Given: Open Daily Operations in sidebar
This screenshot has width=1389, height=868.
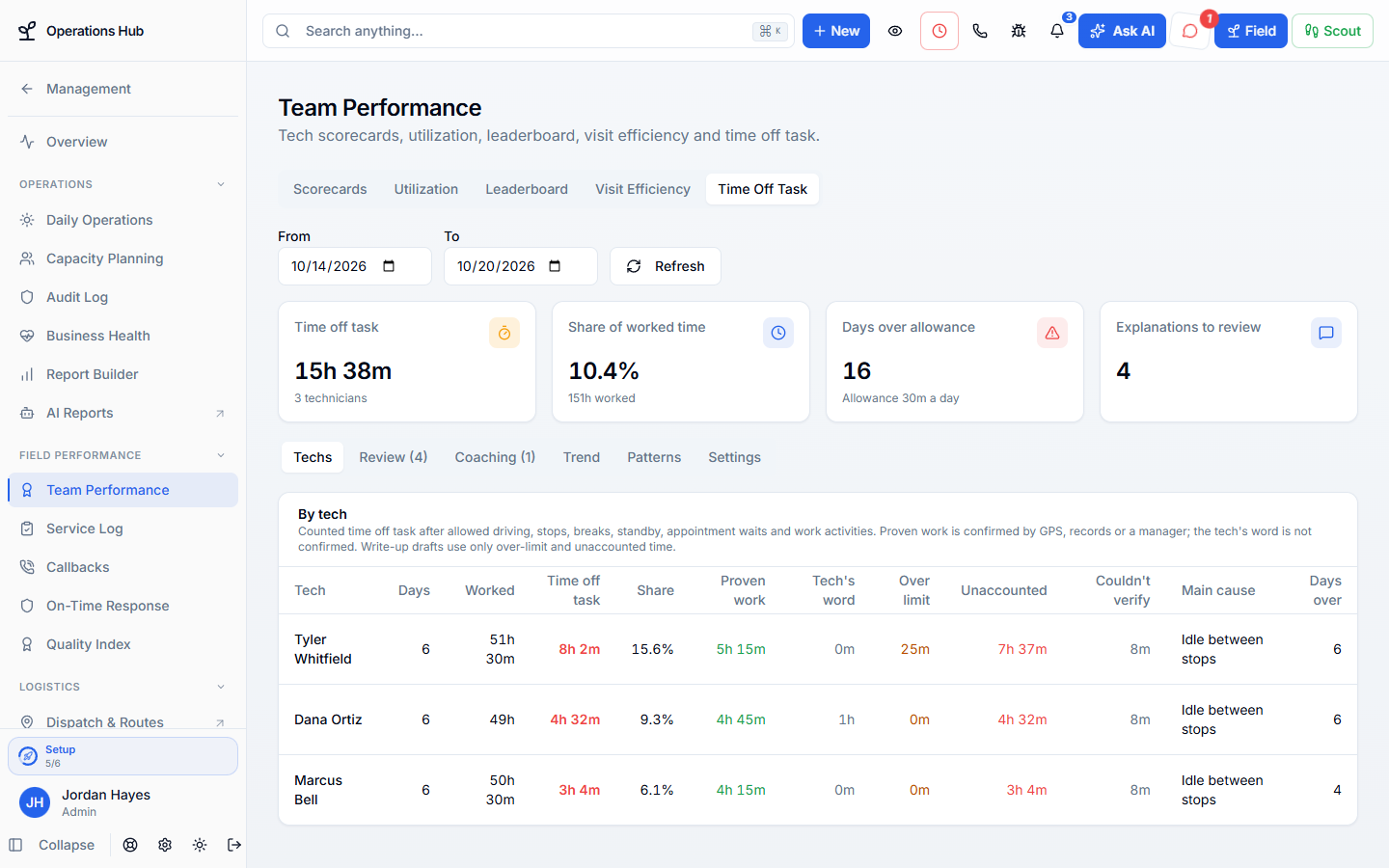Looking at the screenshot, I should 123,220.
